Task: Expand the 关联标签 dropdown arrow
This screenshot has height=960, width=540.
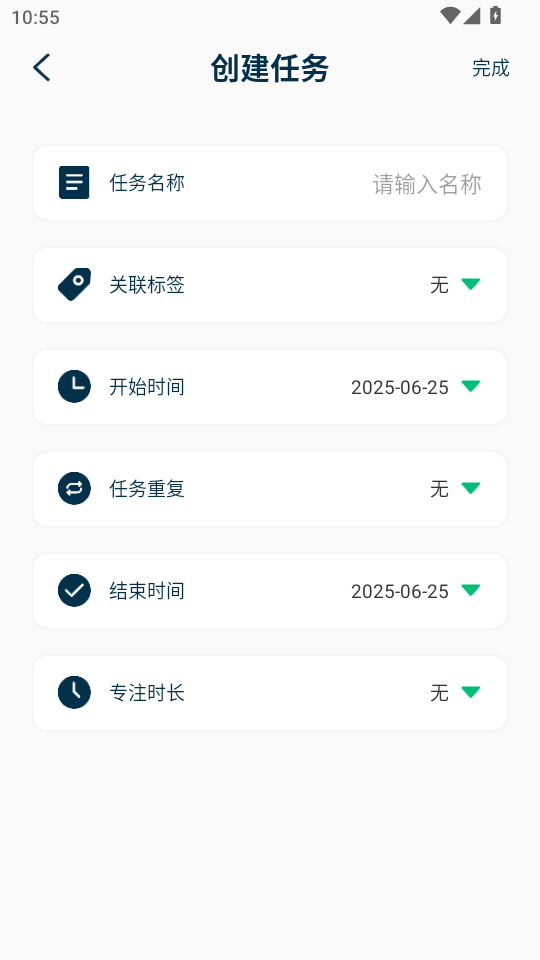Action: click(x=471, y=284)
